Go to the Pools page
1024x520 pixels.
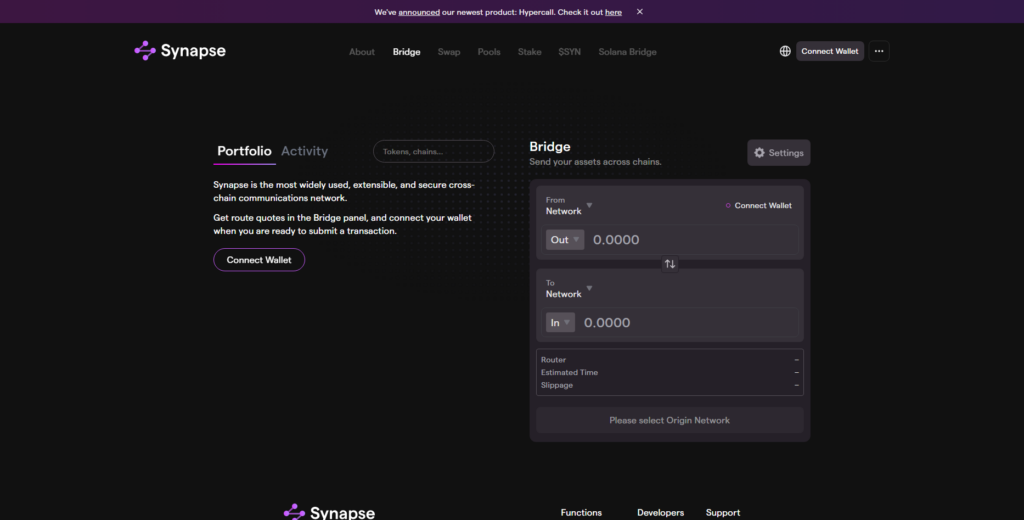488,52
